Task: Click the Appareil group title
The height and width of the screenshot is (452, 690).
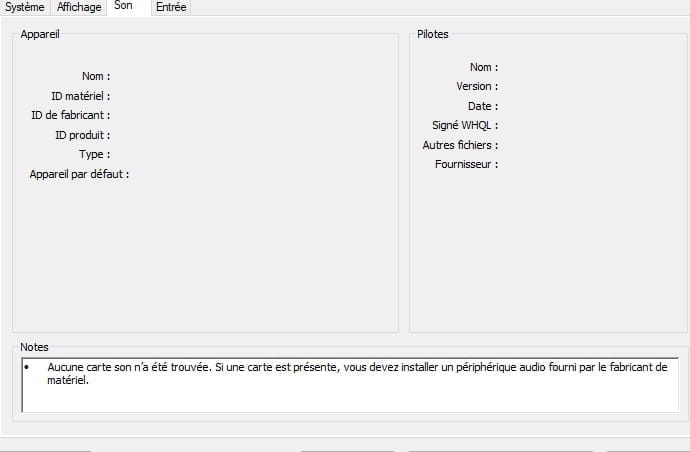Action: [x=40, y=34]
